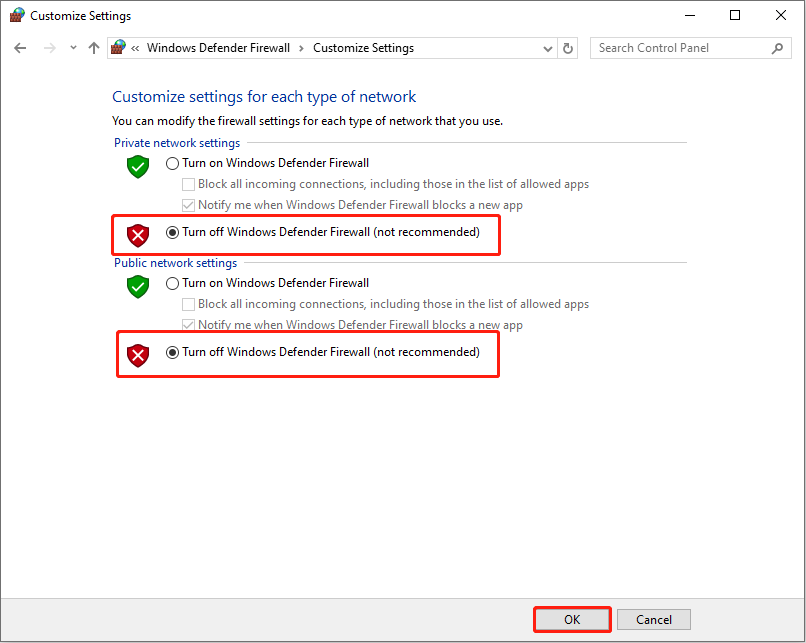Viewport: 806px width, 643px height.
Task: Click the Private network settings heading
Action: (x=177, y=143)
